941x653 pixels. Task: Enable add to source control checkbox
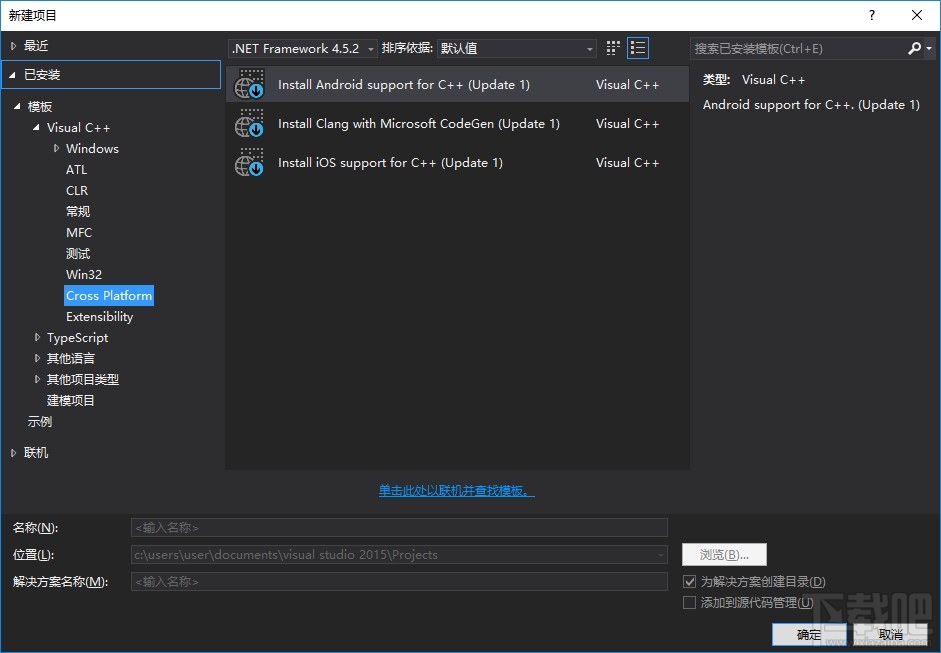tap(690, 603)
